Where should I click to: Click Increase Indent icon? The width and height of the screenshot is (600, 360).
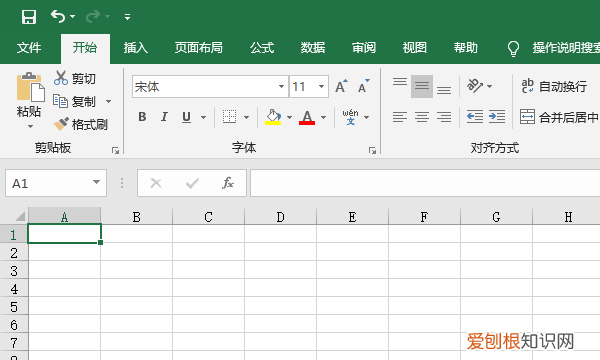pos(497,117)
